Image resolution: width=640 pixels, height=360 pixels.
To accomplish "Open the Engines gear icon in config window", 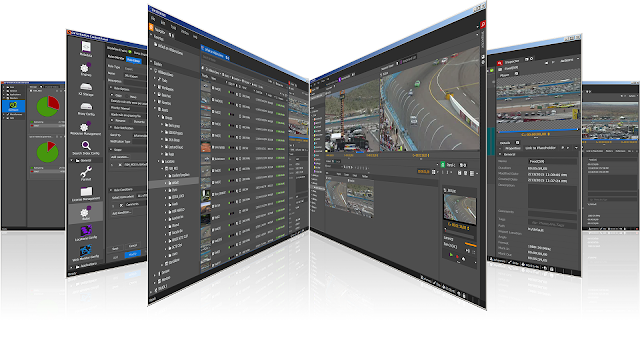I will click(x=85, y=68).
